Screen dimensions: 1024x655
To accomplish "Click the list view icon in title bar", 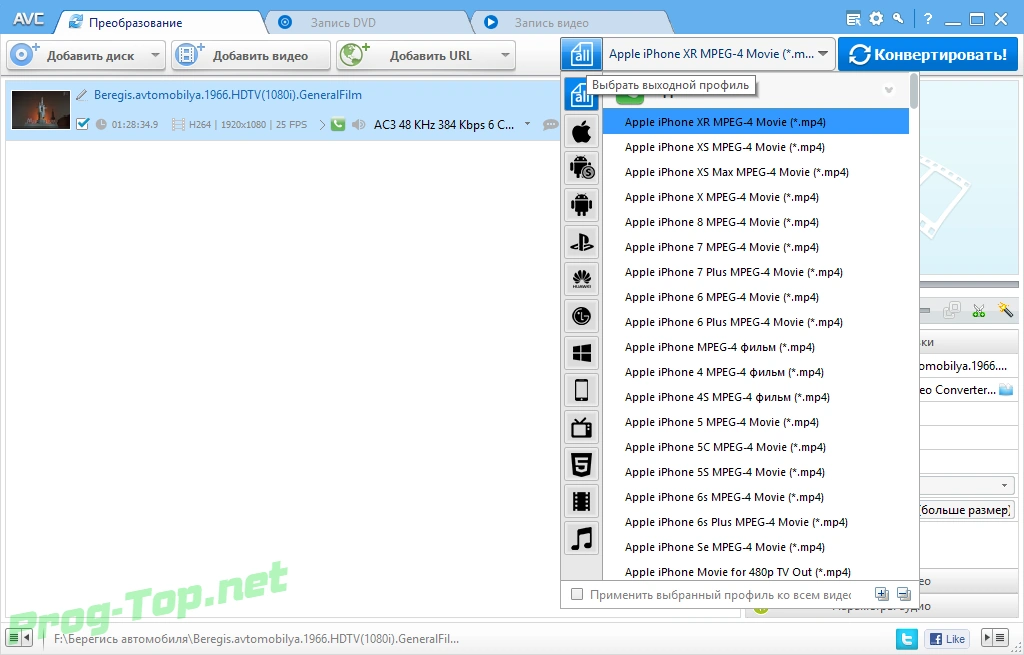I will point(853,19).
